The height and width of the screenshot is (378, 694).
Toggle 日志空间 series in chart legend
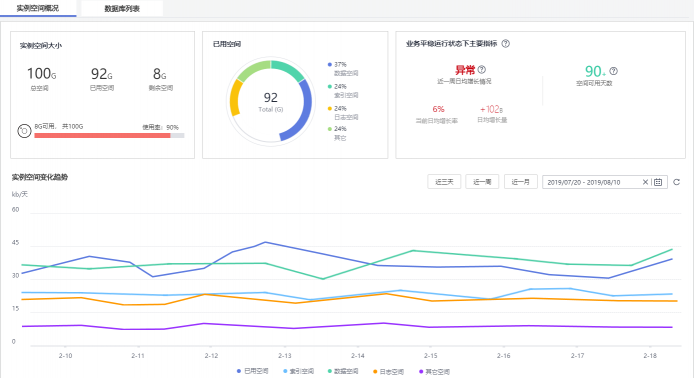point(389,371)
